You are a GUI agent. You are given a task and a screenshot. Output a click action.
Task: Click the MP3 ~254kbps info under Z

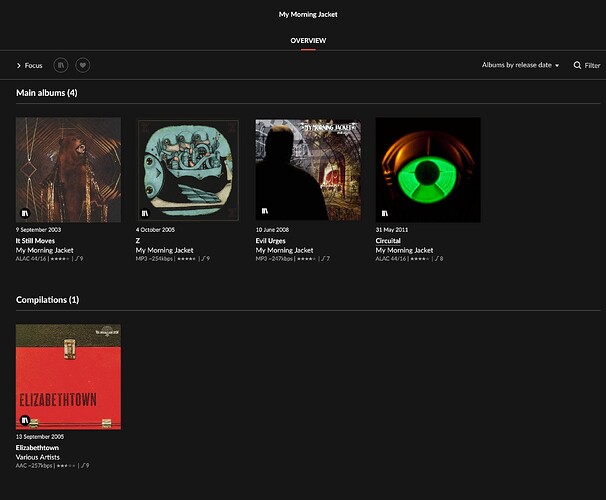(154, 259)
